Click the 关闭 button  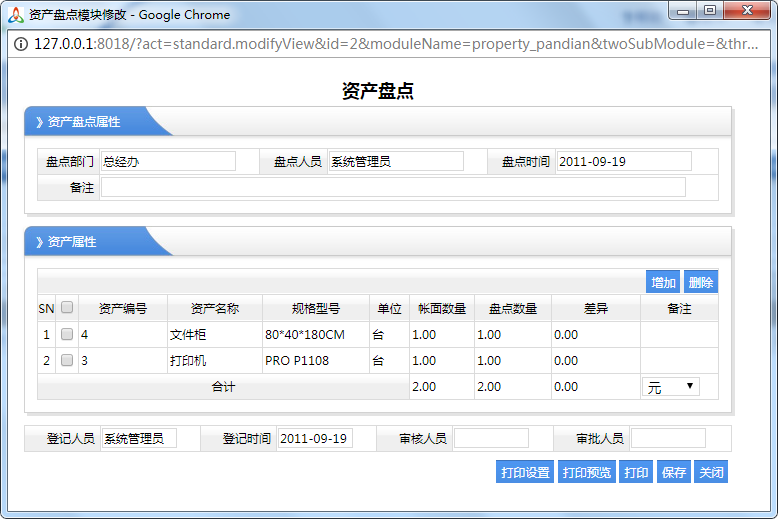[x=711, y=472]
